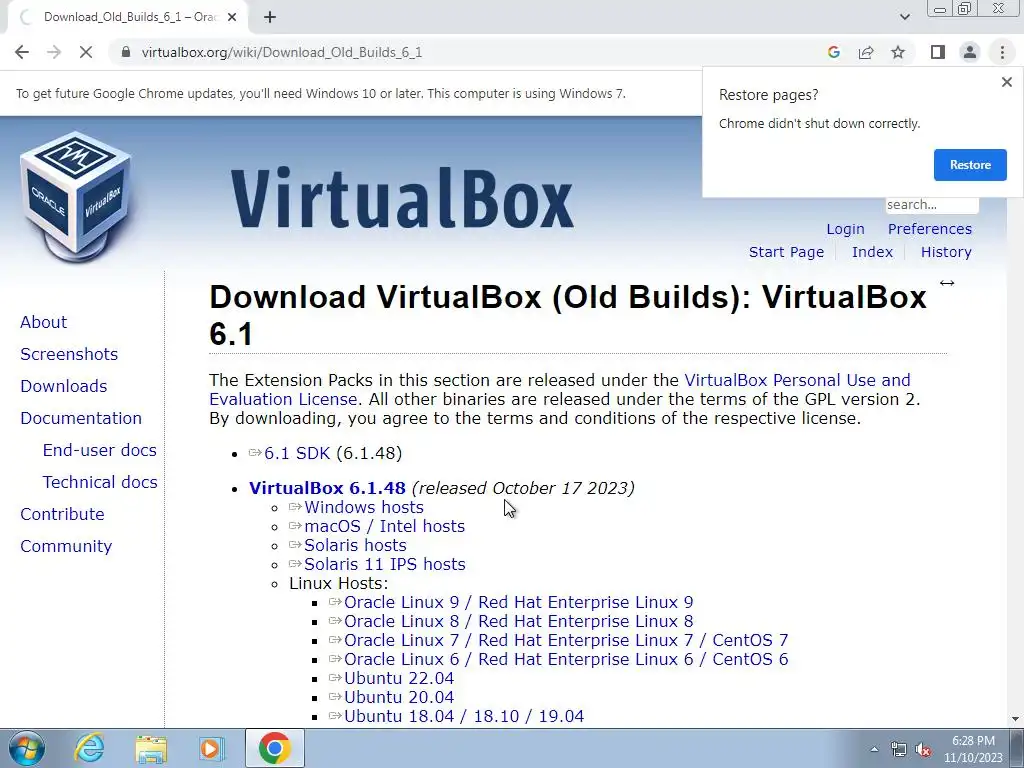1024x768 pixels.
Task: Click the page scrollbar down arrow
Action: coord(1015,719)
